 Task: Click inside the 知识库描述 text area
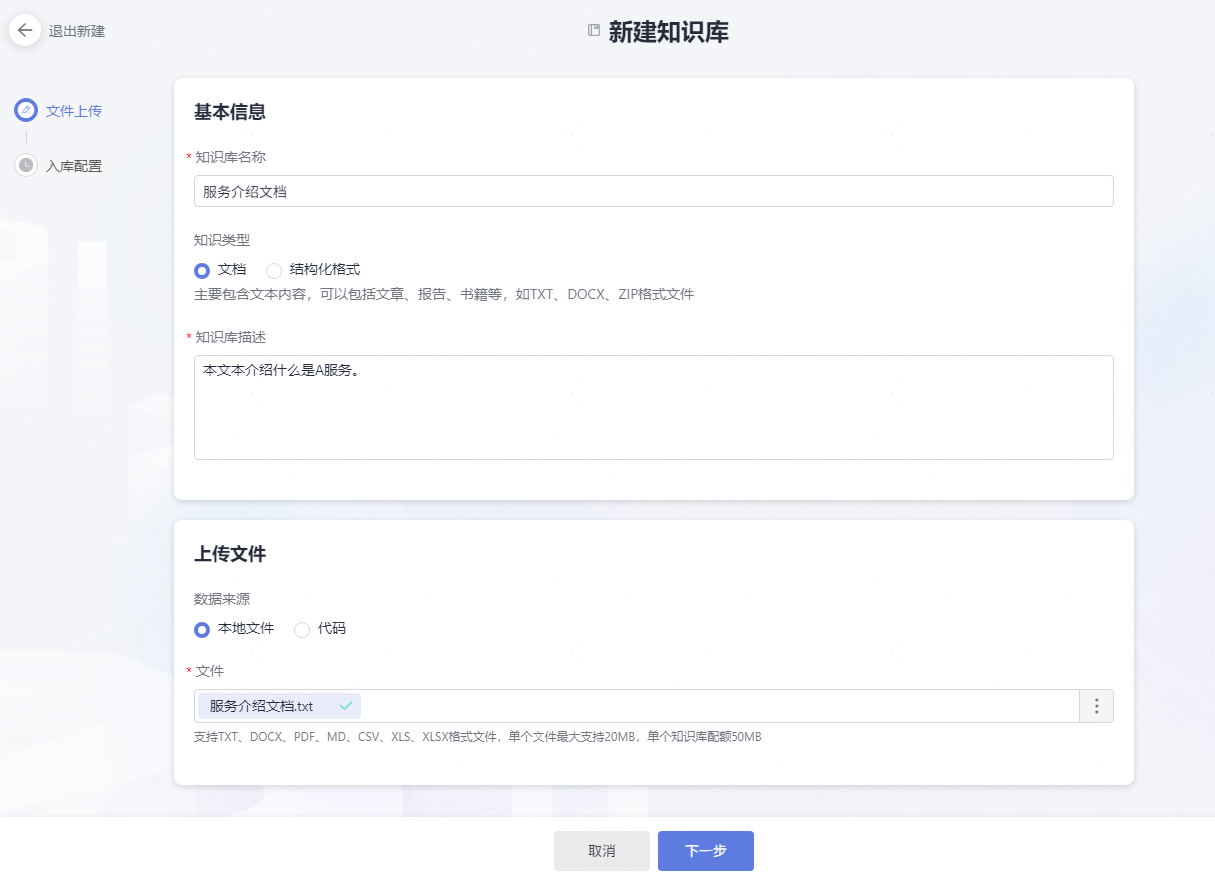(x=653, y=405)
